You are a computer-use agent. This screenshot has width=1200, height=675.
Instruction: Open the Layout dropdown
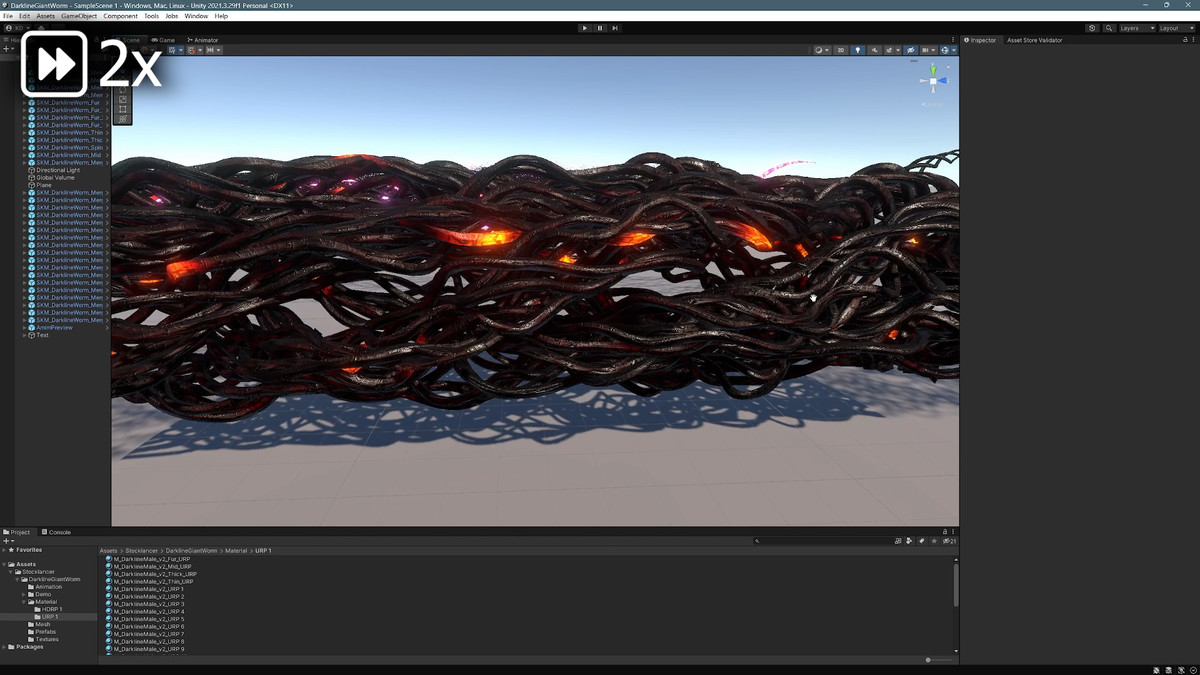coord(1175,28)
